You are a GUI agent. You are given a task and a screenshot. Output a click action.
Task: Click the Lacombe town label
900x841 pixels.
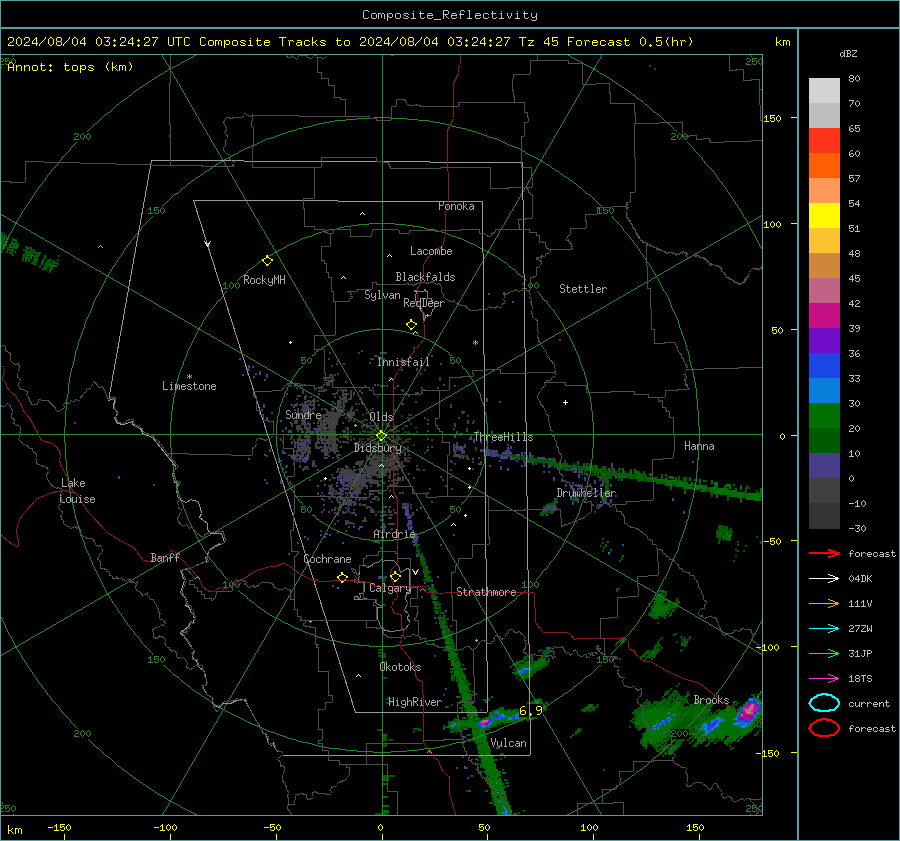pos(431,251)
